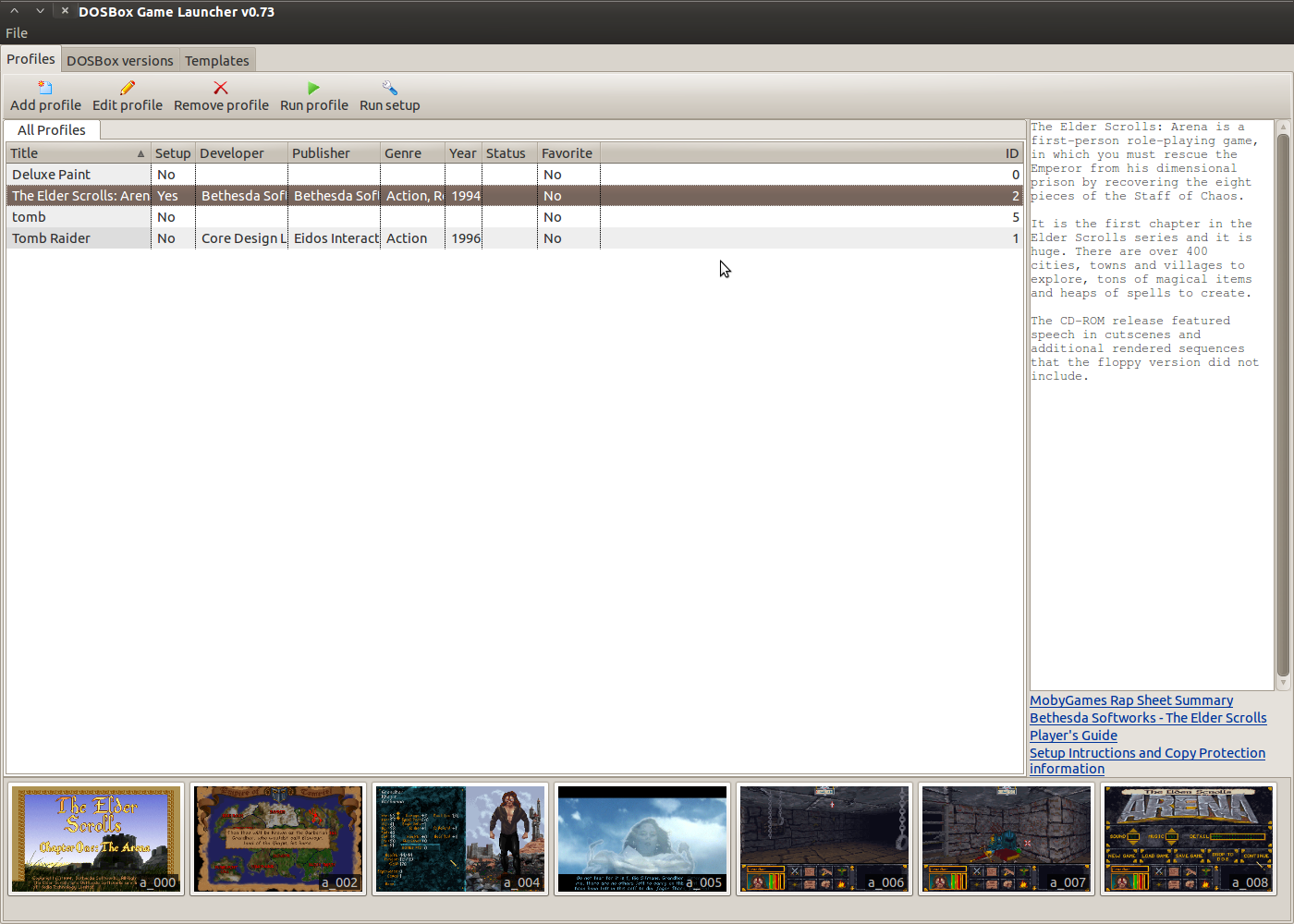
Task: Sort by the Publisher column header
Action: [x=334, y=153]
